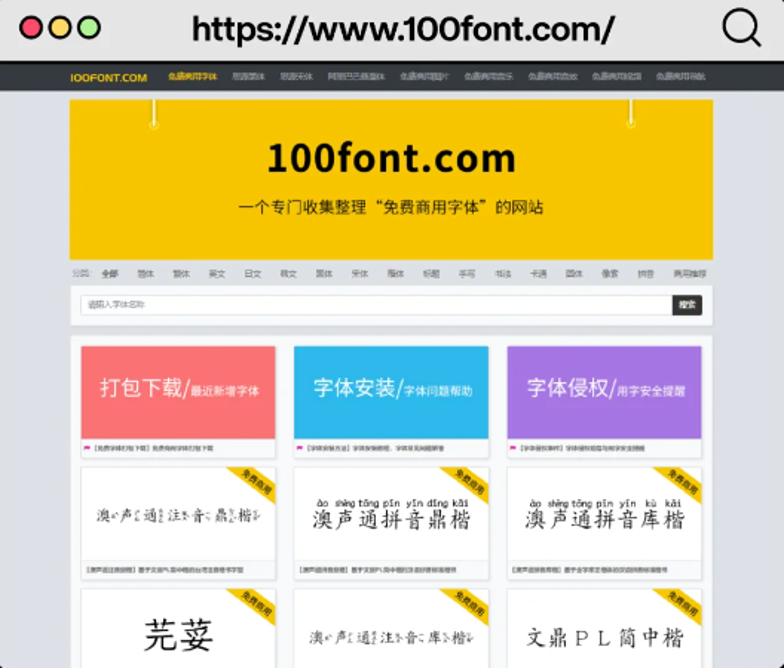Open the https://www.100font.com/ address text
The height and width of the screenshot is (668, 784).
[403, 29]
